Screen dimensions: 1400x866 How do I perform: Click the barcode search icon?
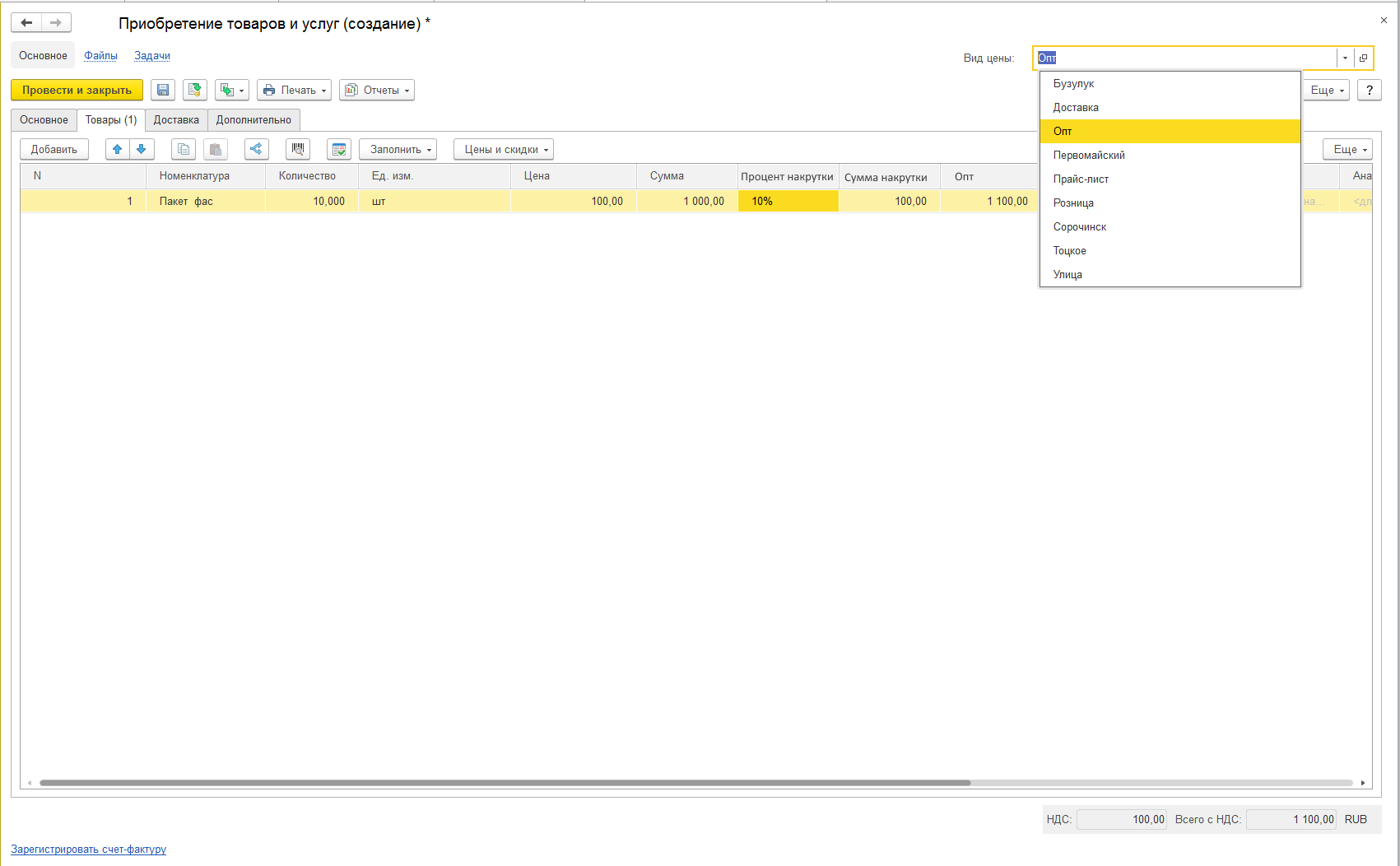[298, 149]
